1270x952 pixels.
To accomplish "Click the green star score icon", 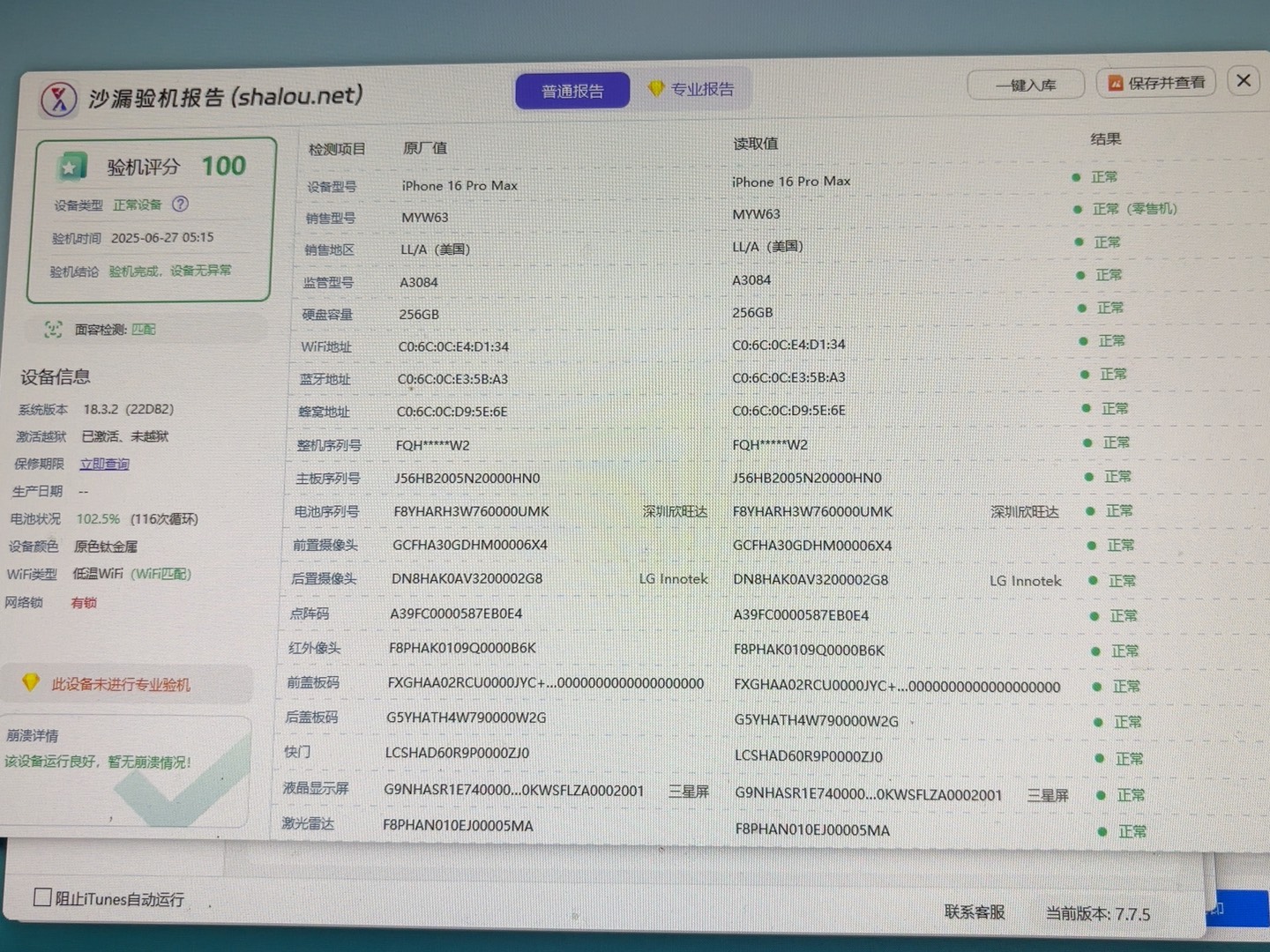I will click(x=71, y=166).
